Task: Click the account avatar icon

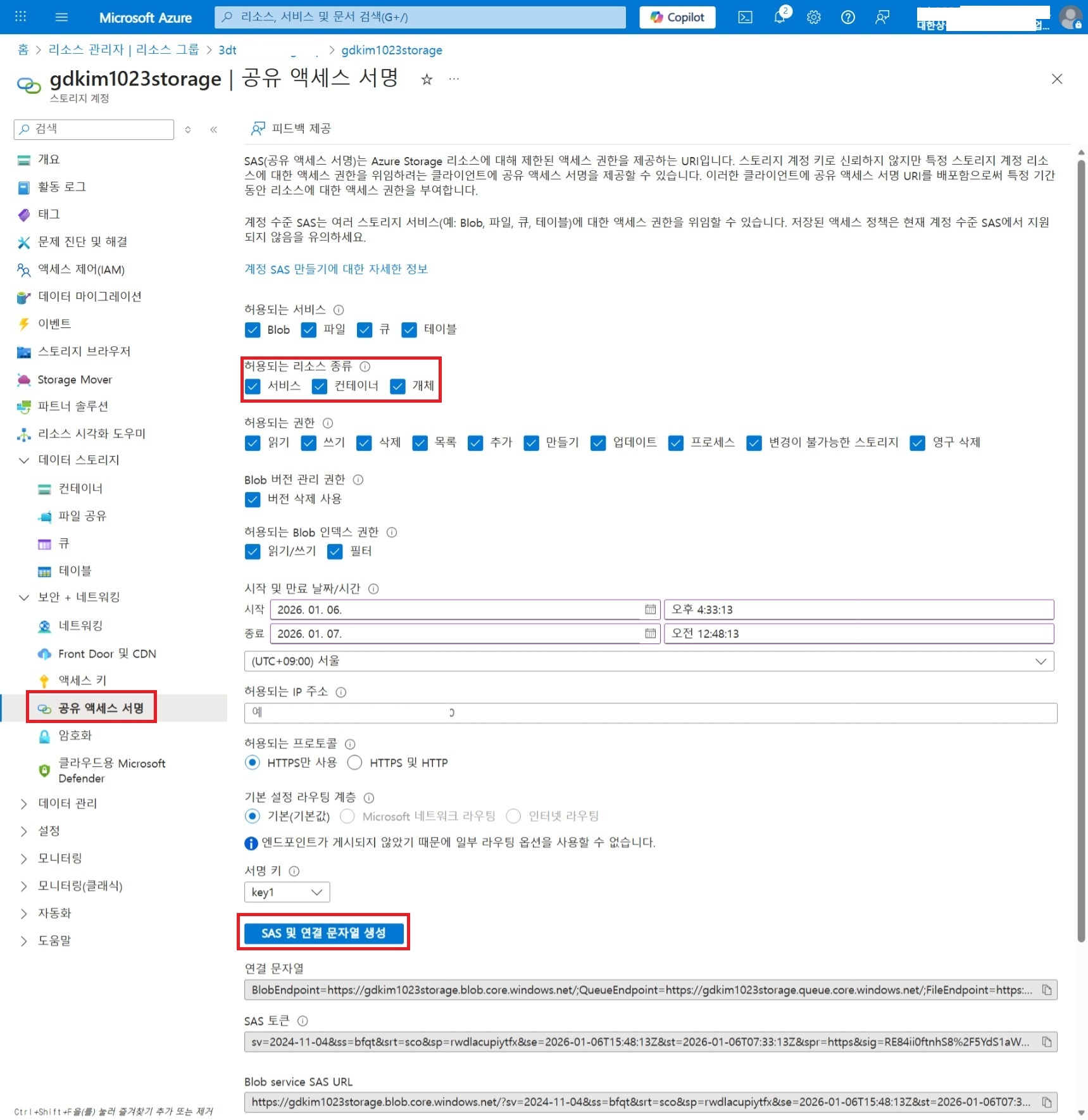Action: coord(1070,17)
